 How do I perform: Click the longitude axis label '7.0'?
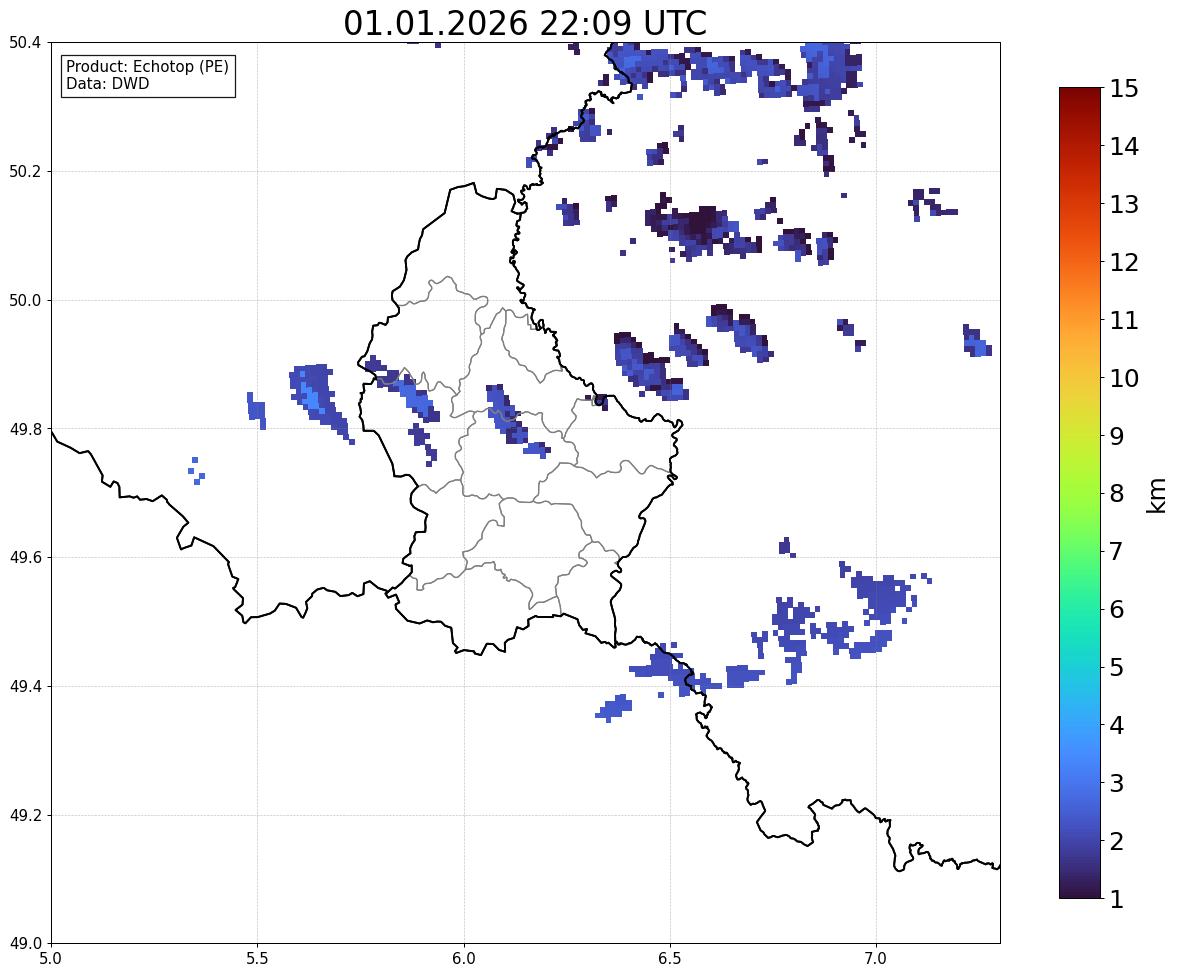coord(877,959)
